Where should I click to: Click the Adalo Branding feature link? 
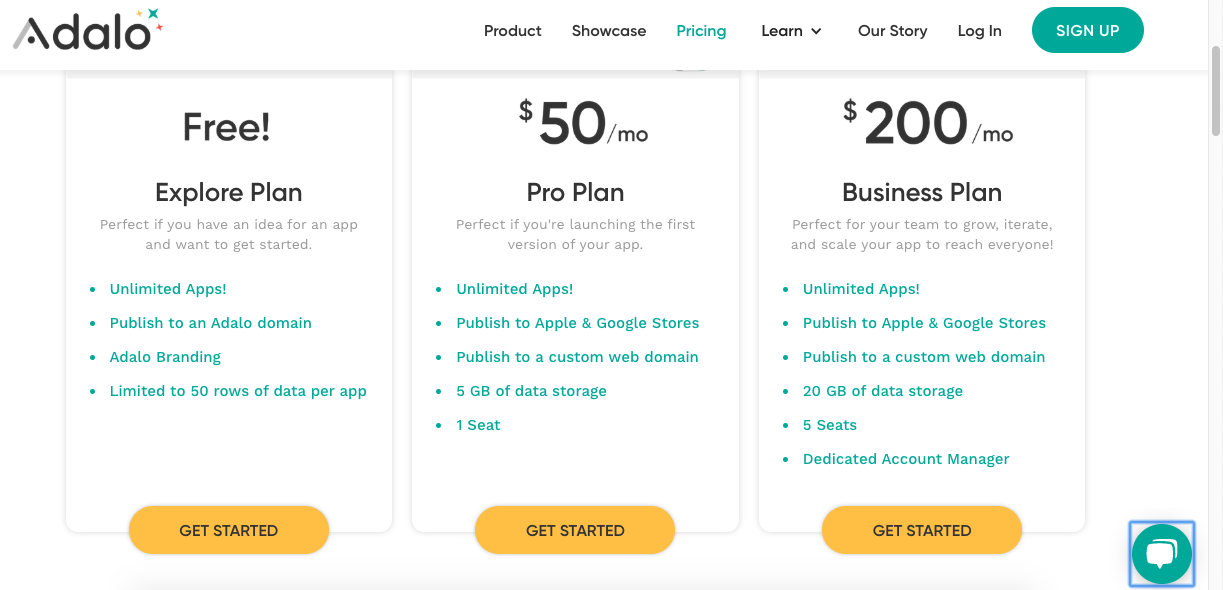click(x=165, y=356)
